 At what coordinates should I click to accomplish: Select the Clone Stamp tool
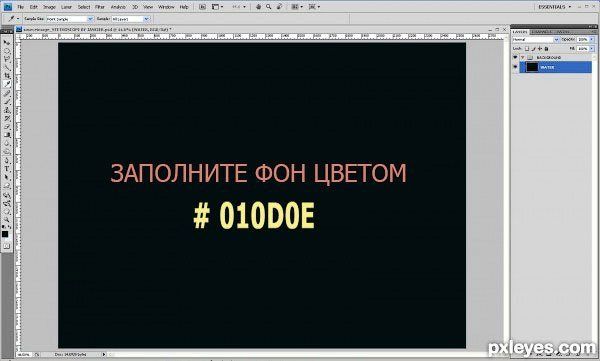(x=7, y=110)
